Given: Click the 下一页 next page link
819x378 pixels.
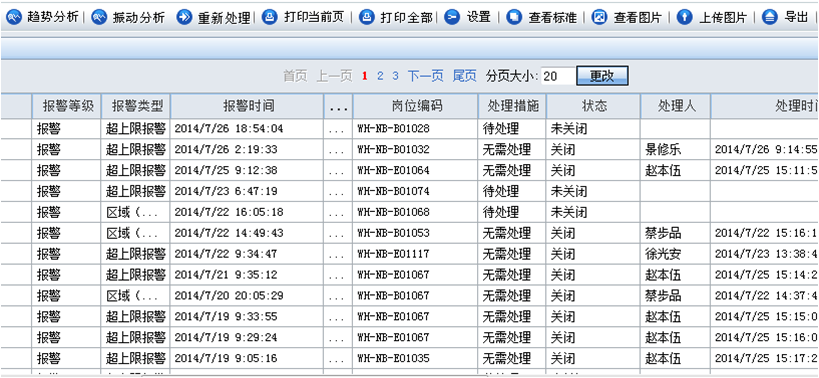Looking at the screenshot, I should 426,76.
